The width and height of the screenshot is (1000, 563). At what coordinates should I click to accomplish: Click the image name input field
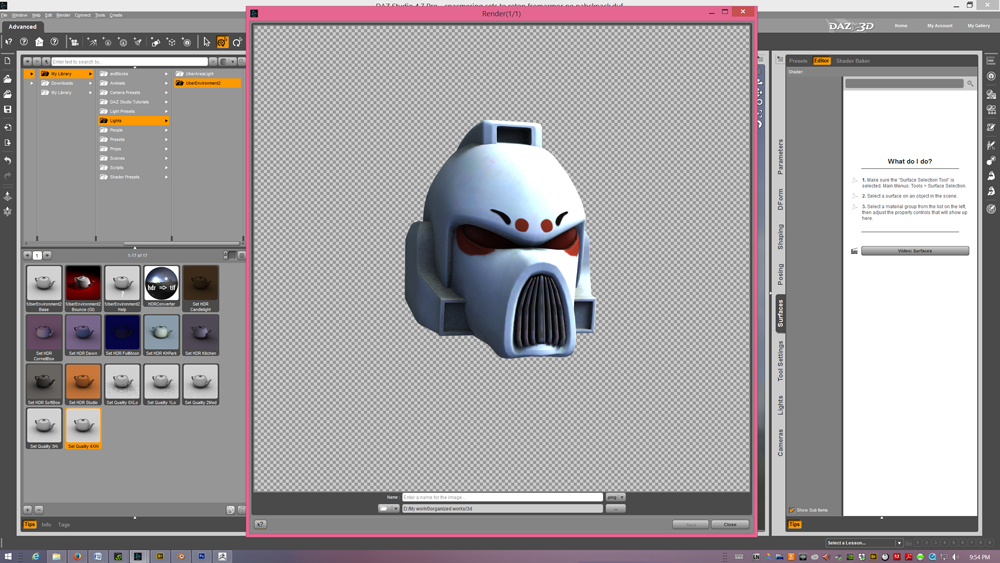coord(502,497)
